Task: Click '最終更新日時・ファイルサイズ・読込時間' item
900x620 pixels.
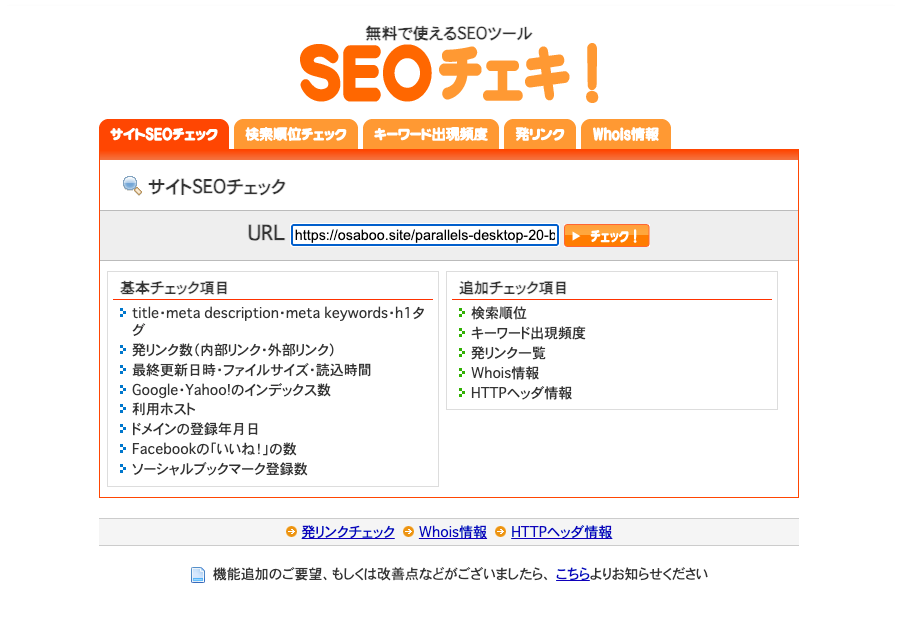Action: point(251,370)
